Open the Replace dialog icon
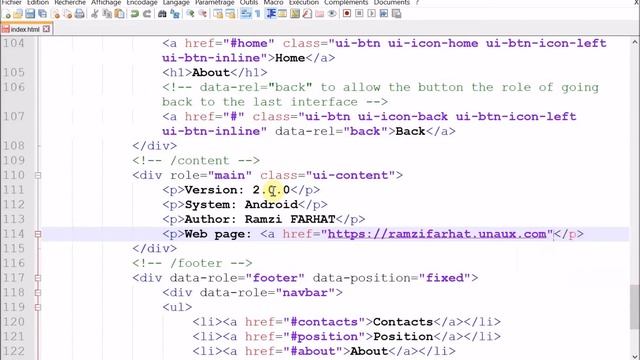This screenshot has height=360, width=640. coord(175,14)
